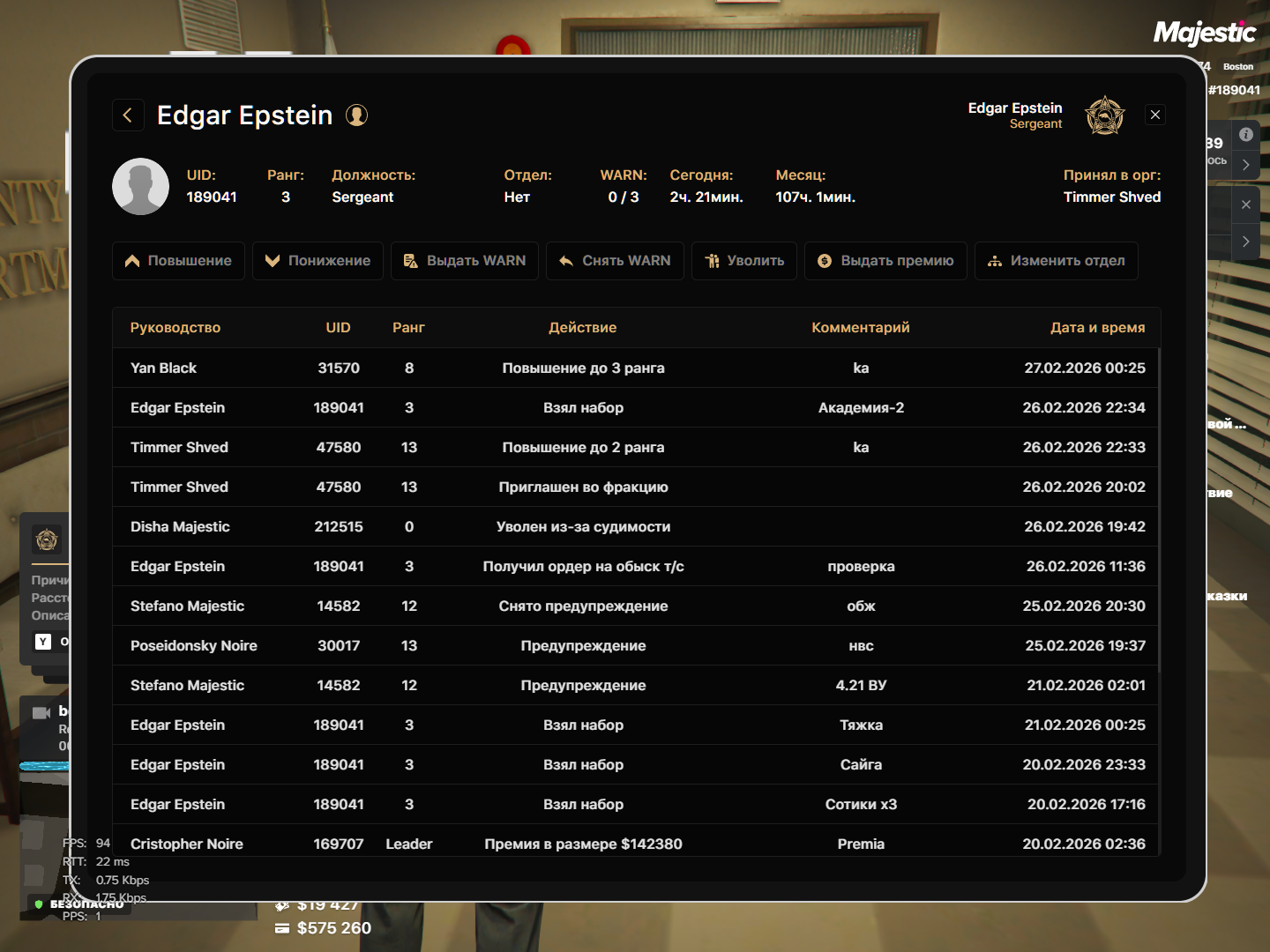Viewport: 1270px width, 952px height.
Task: Click the camera icon in the left panel
Action: tap(41, 713)
